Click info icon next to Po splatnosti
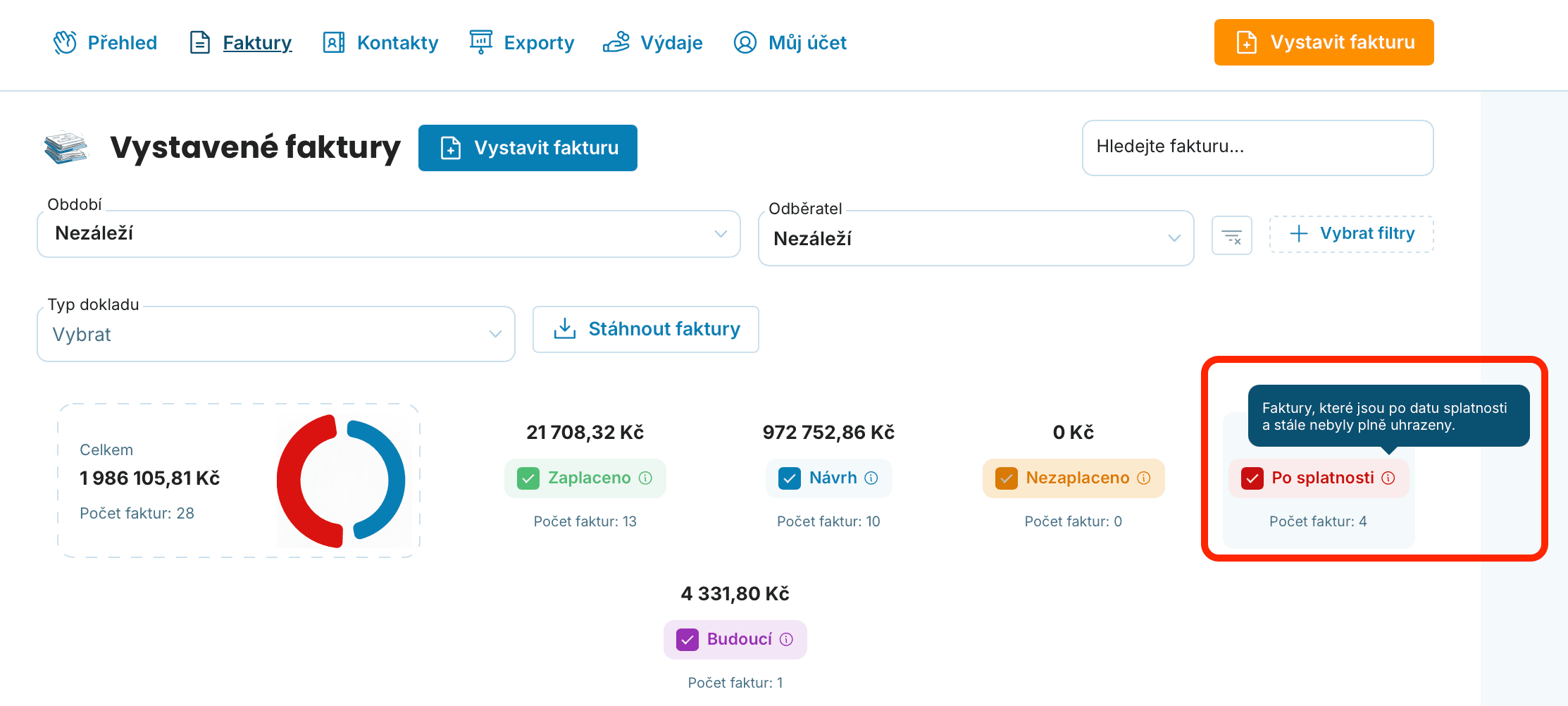 pos(1388,478)
